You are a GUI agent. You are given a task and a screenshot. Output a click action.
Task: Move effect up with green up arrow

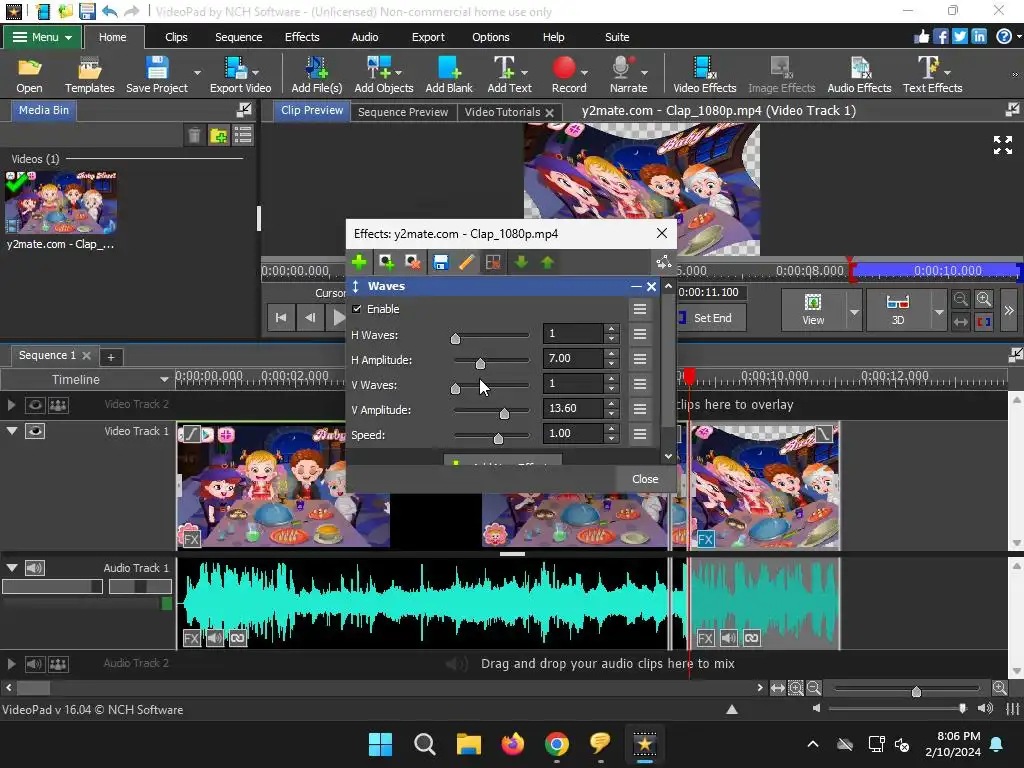click(x=547, y=263)
